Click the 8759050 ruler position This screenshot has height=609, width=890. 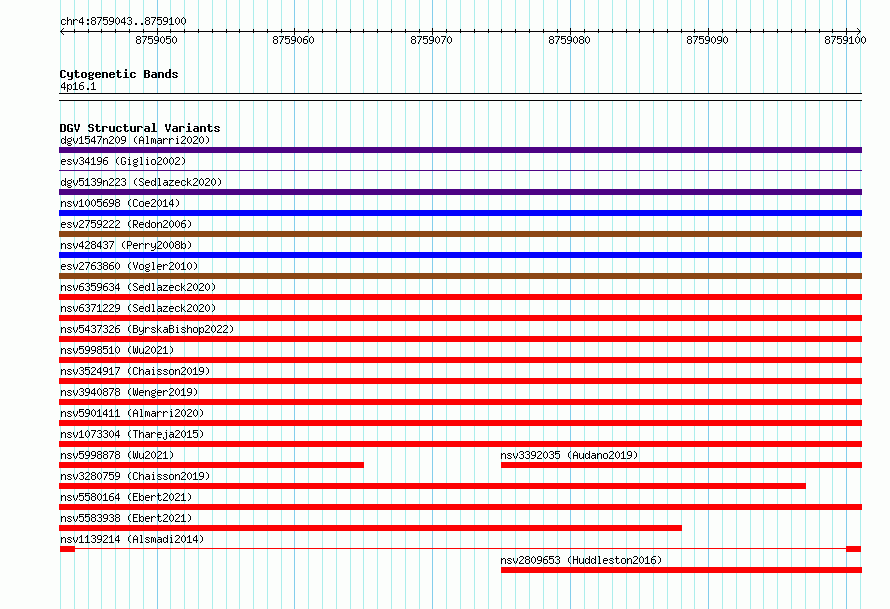point(156,40)
